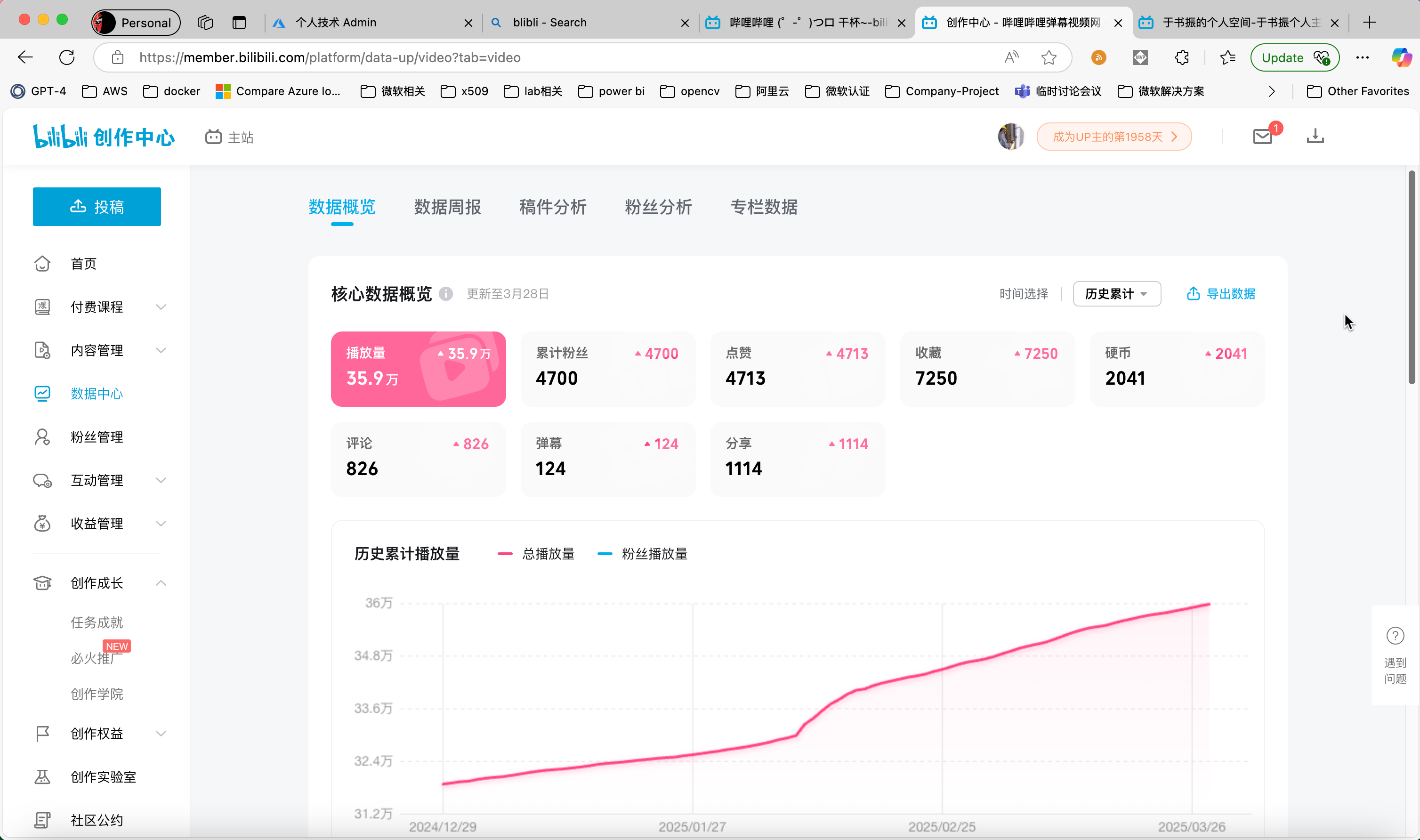Image resolution: width=1420 pixels, height=840 pixels.
Task: Open the extensions puzzle icon
Action: click(x=1182, y=57)
